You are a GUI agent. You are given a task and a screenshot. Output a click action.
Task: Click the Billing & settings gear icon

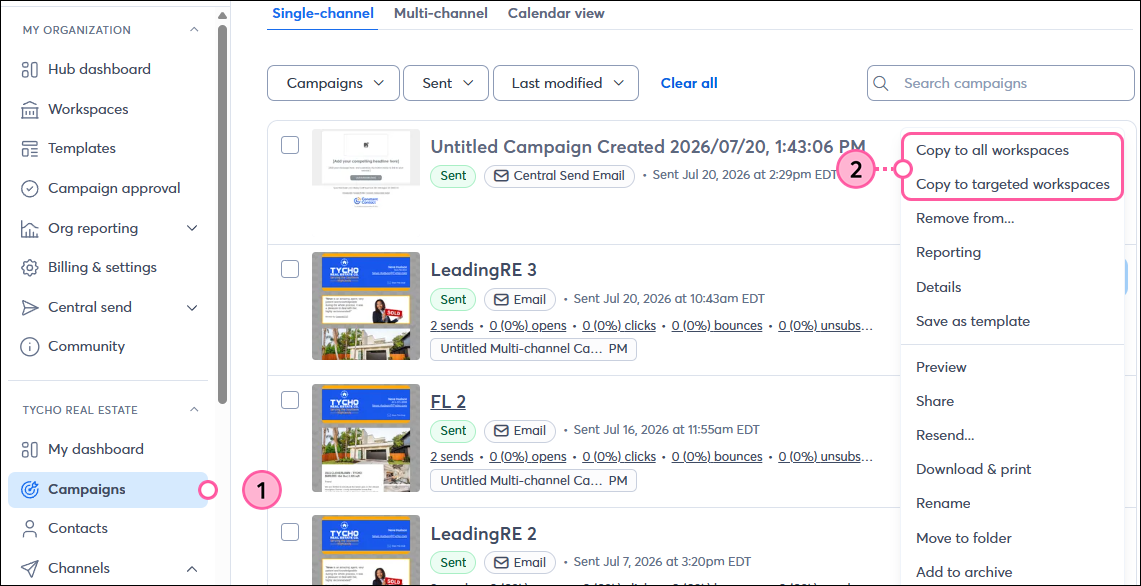pyautogui.click(x=29, y=267)
